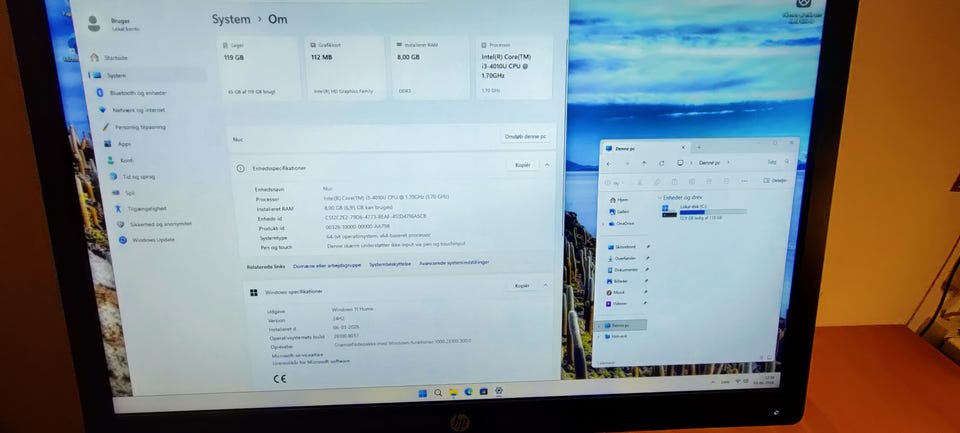
Task: Open Microsoft-serviceaftale link
Action: (x=297, y=355)
